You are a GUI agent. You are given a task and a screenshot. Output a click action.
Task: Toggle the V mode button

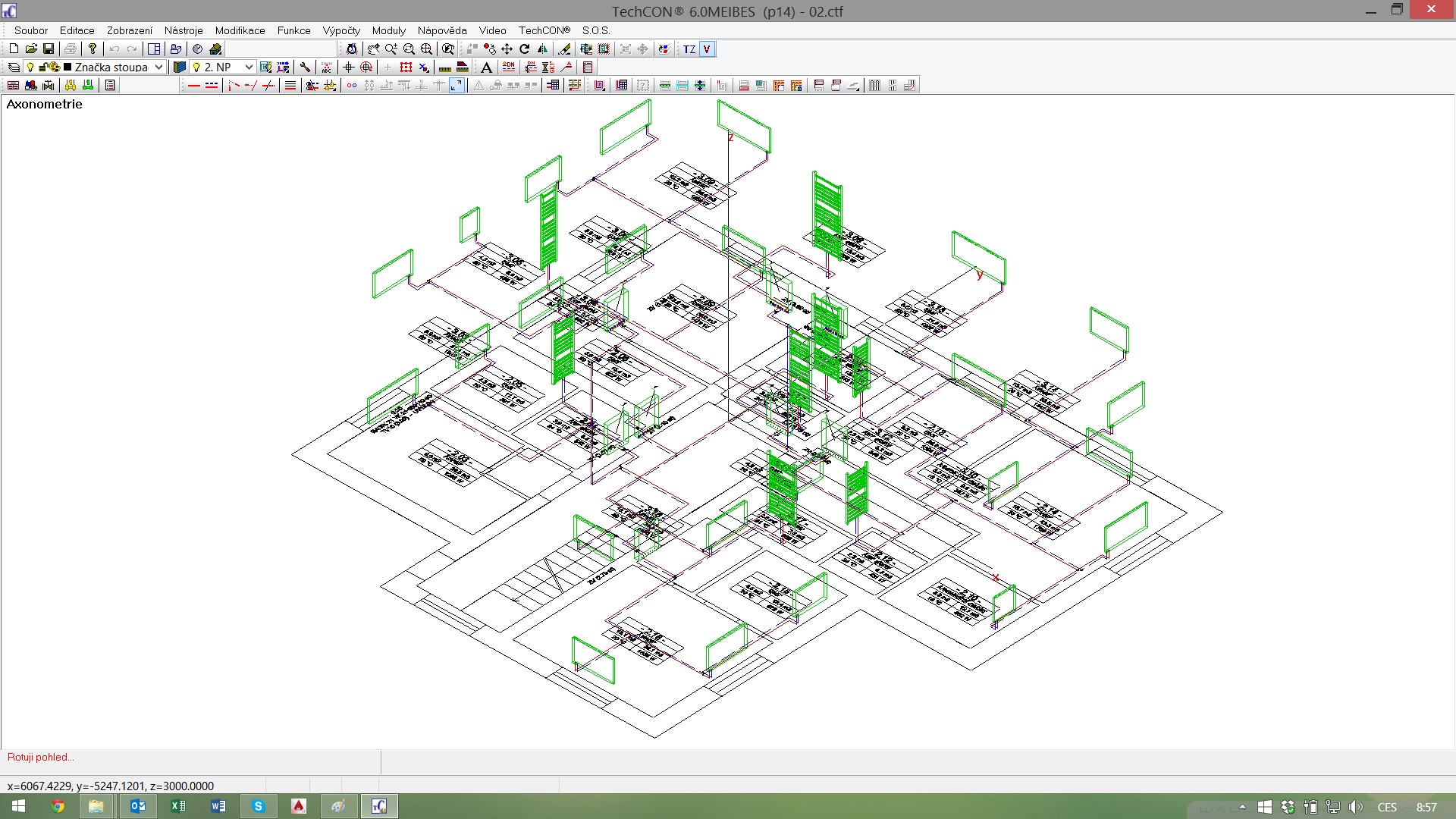point(706,49)
